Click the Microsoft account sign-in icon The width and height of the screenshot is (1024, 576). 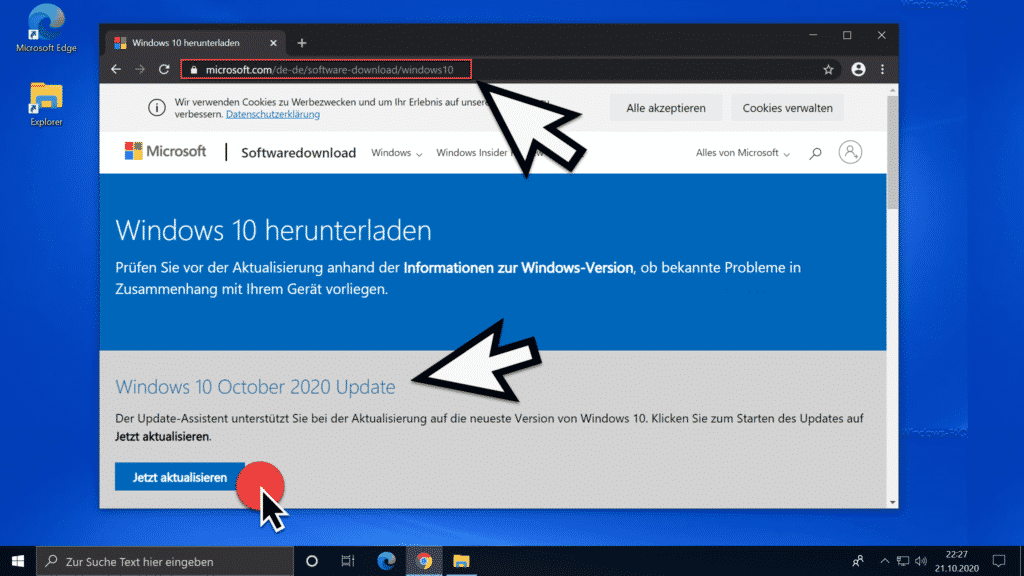click(x=850, y=152)
